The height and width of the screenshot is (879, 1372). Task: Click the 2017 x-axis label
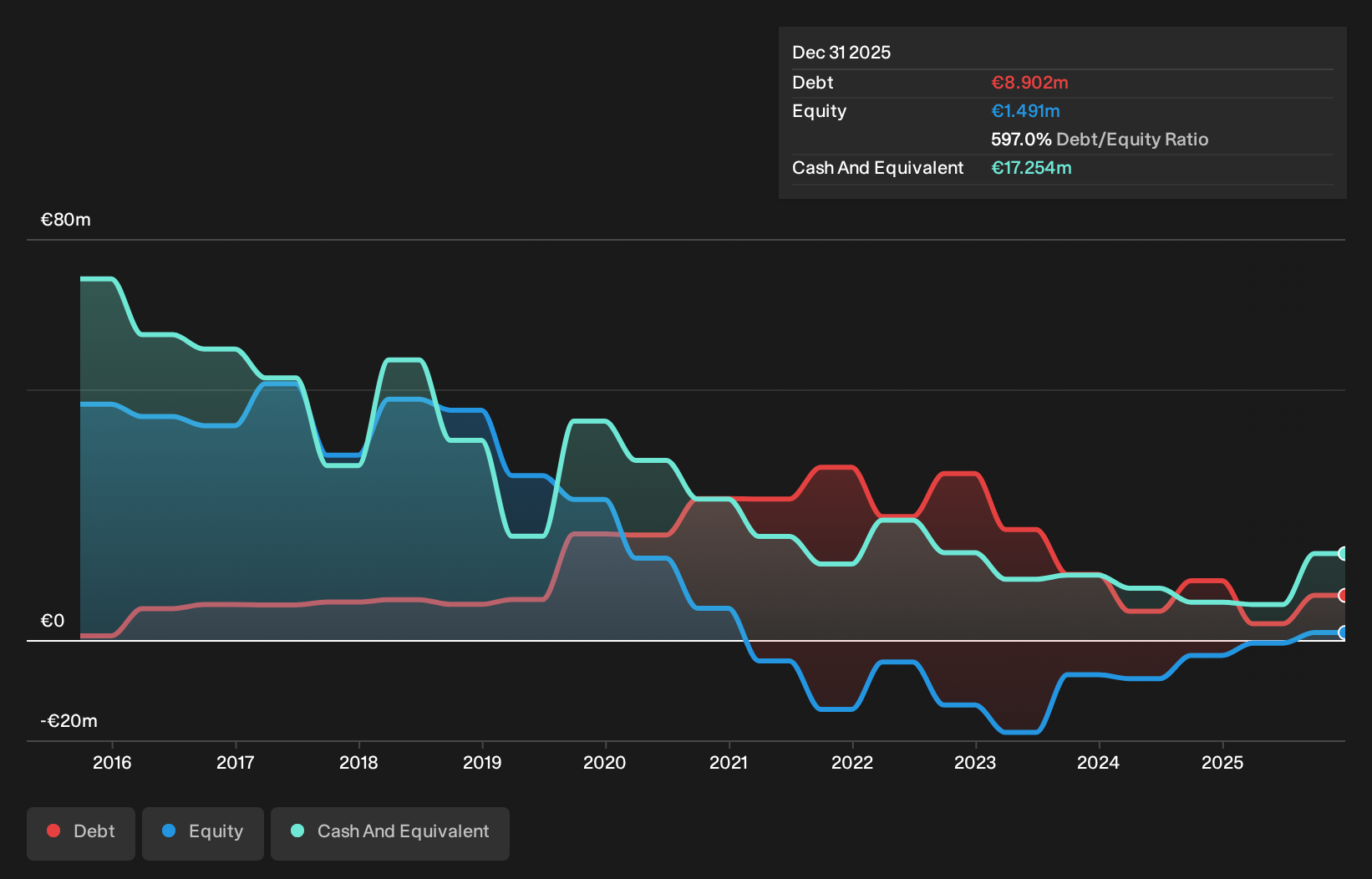click(236, 762)
